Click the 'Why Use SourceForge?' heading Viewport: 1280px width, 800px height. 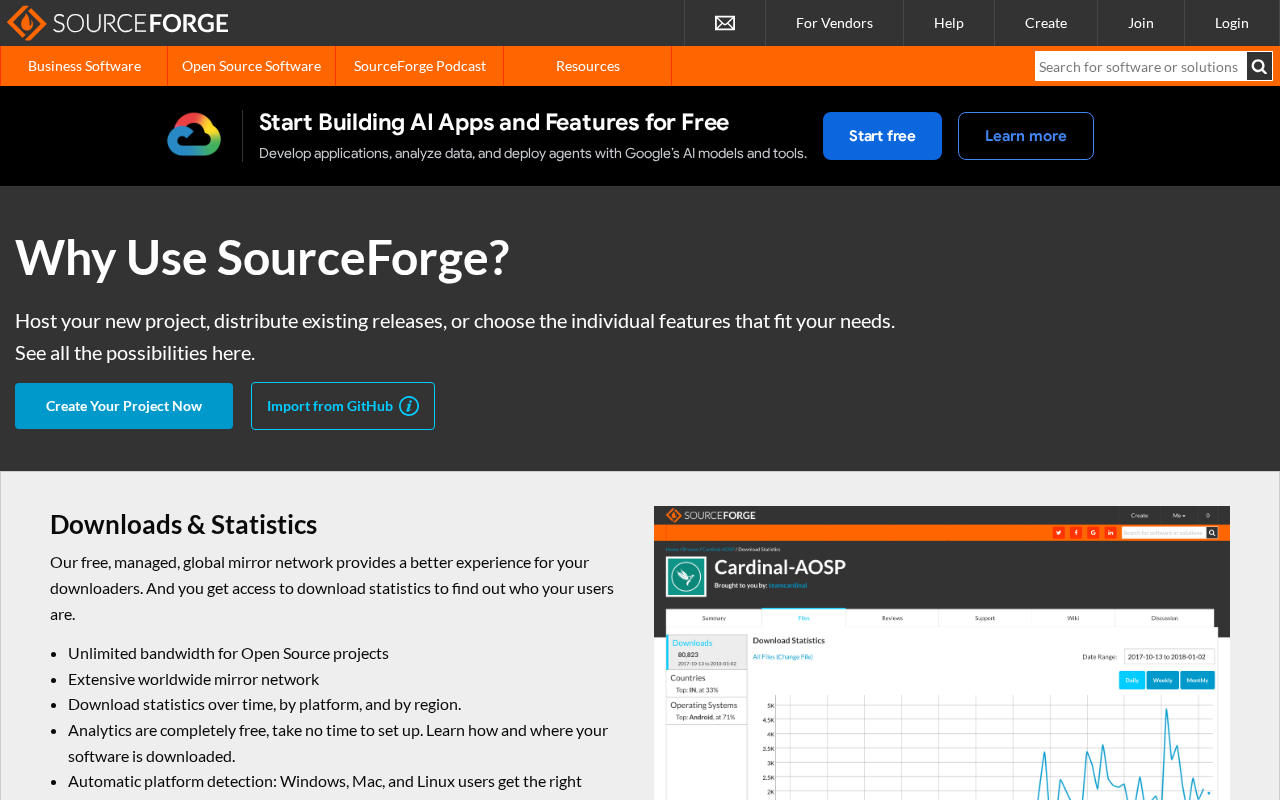click(x=262, y=257)
